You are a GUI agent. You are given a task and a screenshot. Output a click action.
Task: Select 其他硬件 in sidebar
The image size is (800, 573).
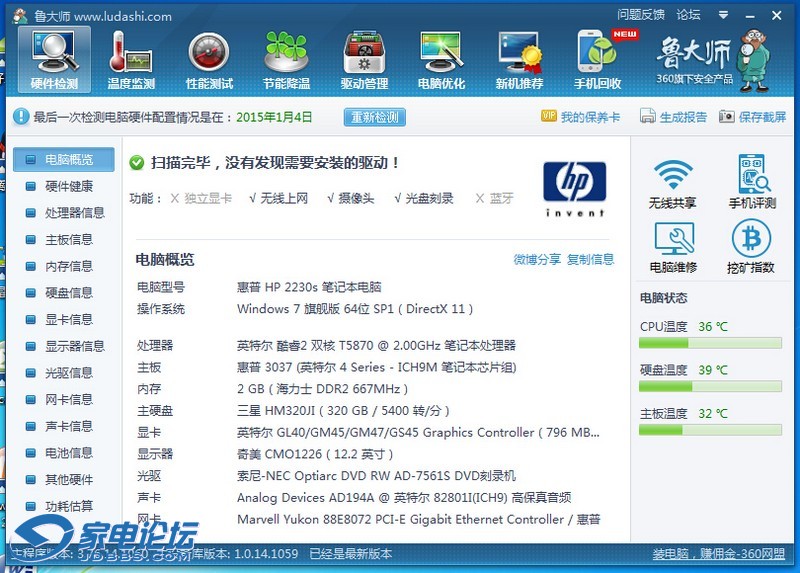(64, 480)
